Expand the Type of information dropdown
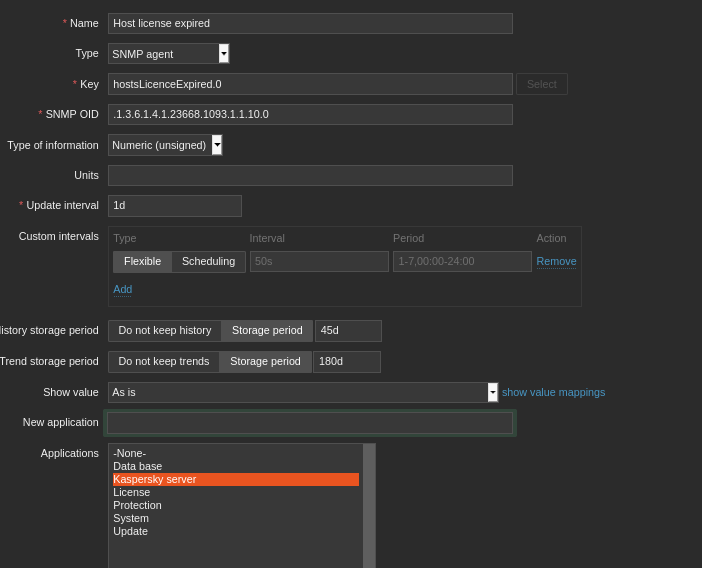 (165, 145)
